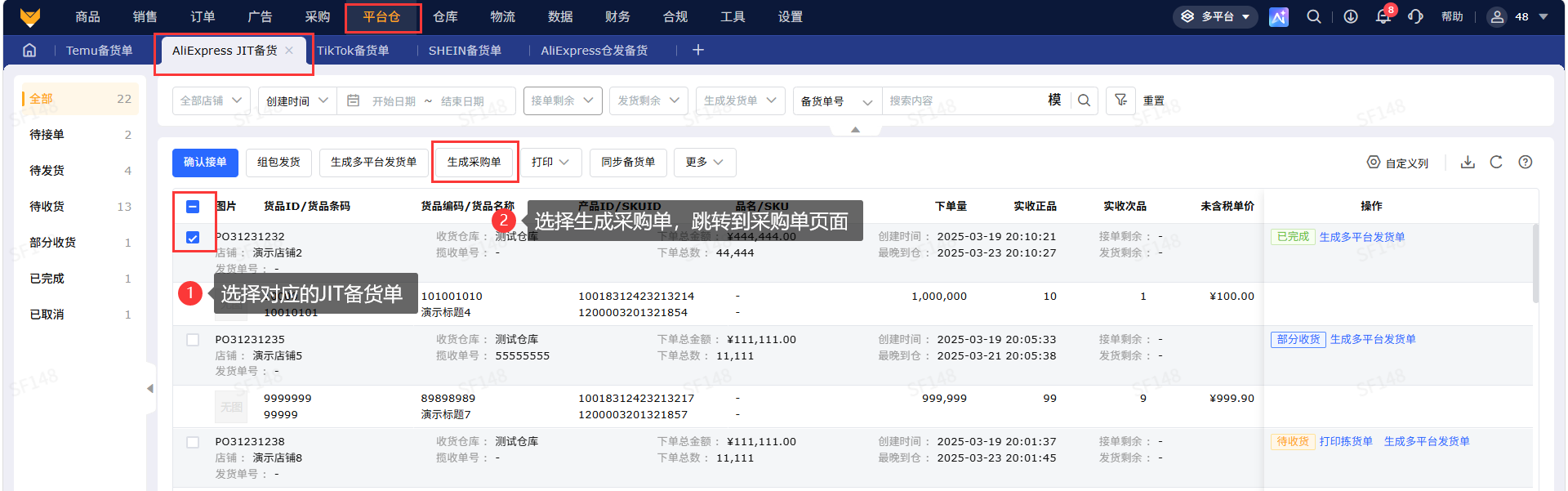Click the 确认接单 button

[x=205, y=163]
